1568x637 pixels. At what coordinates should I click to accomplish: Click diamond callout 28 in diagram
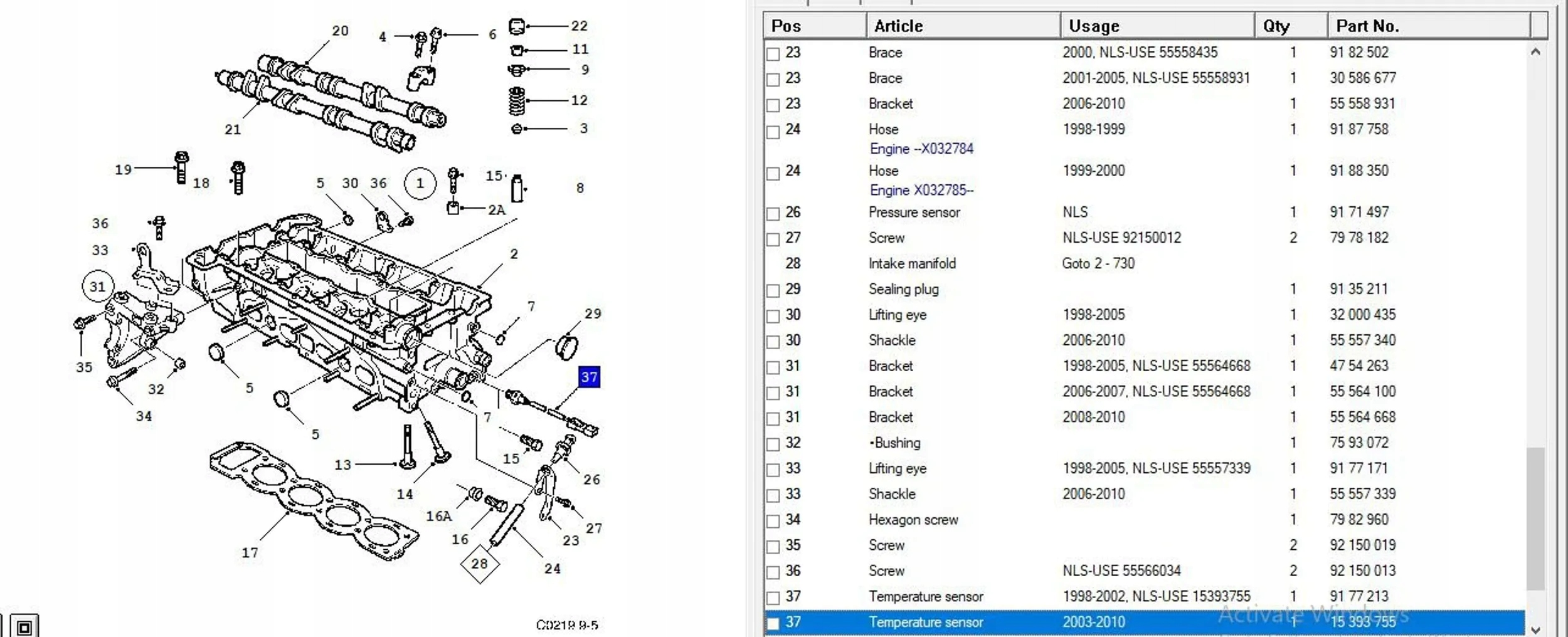point(480,563)
